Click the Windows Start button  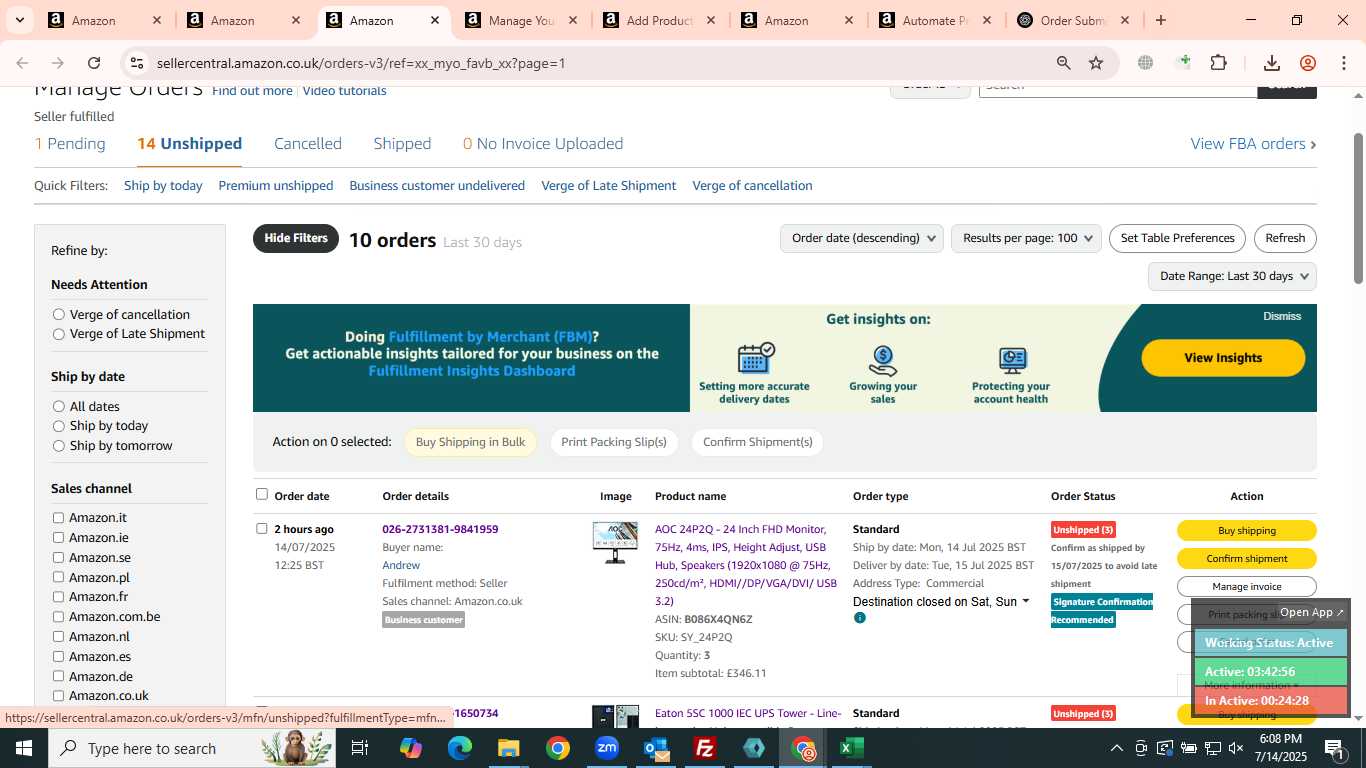[x=24, y=748]
